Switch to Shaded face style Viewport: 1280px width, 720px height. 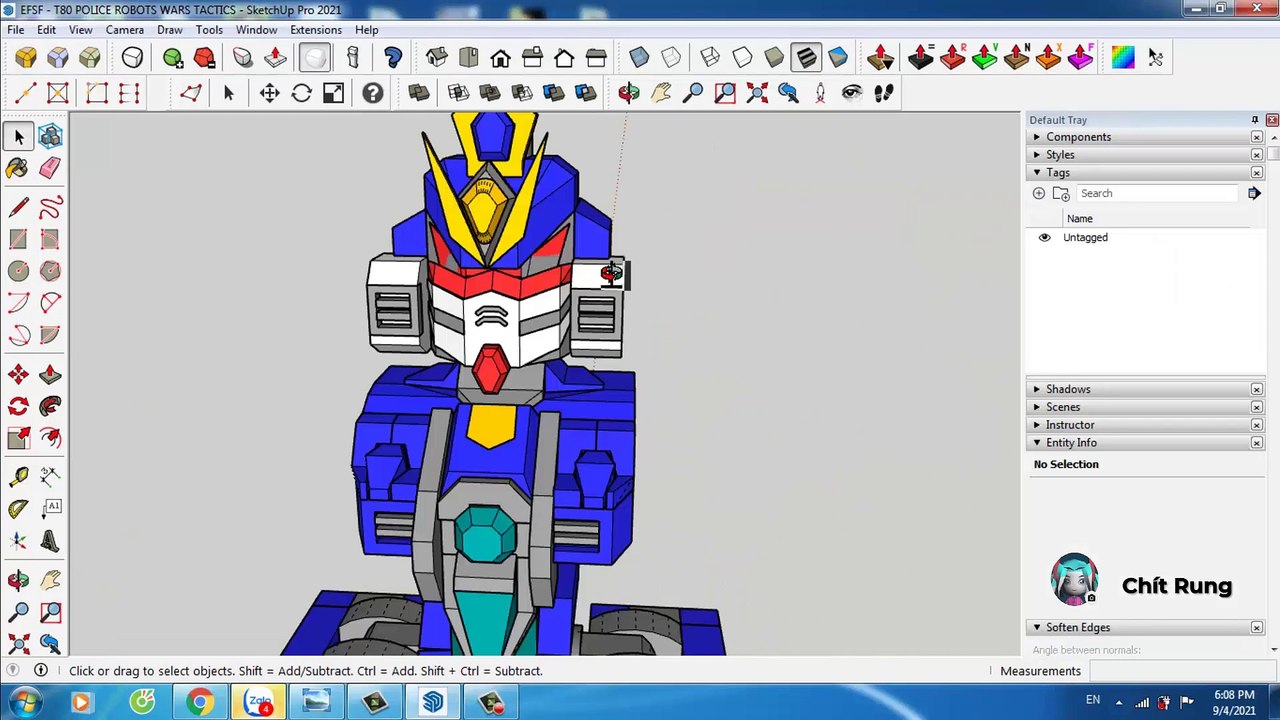pyautogui.click(x=774, y=57)
